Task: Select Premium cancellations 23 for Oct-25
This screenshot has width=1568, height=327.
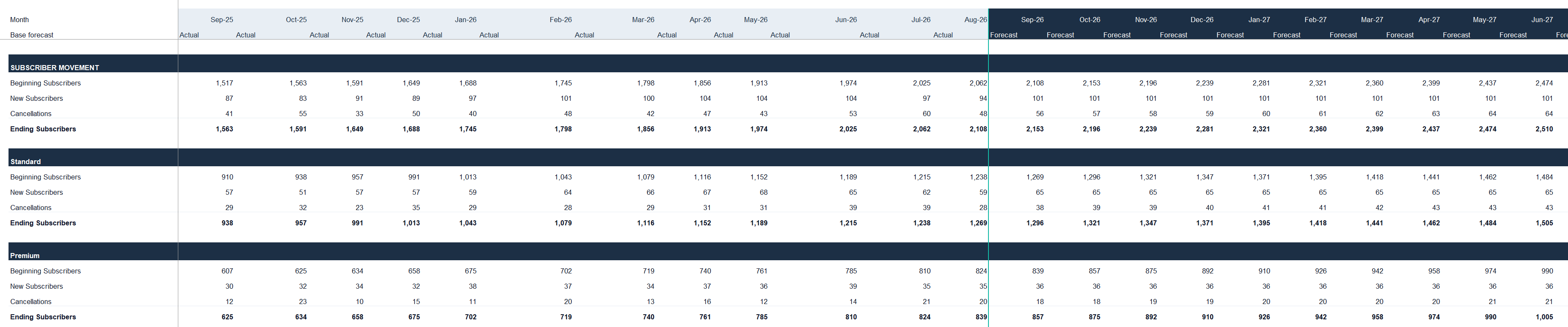Action: tap(303, 302)
